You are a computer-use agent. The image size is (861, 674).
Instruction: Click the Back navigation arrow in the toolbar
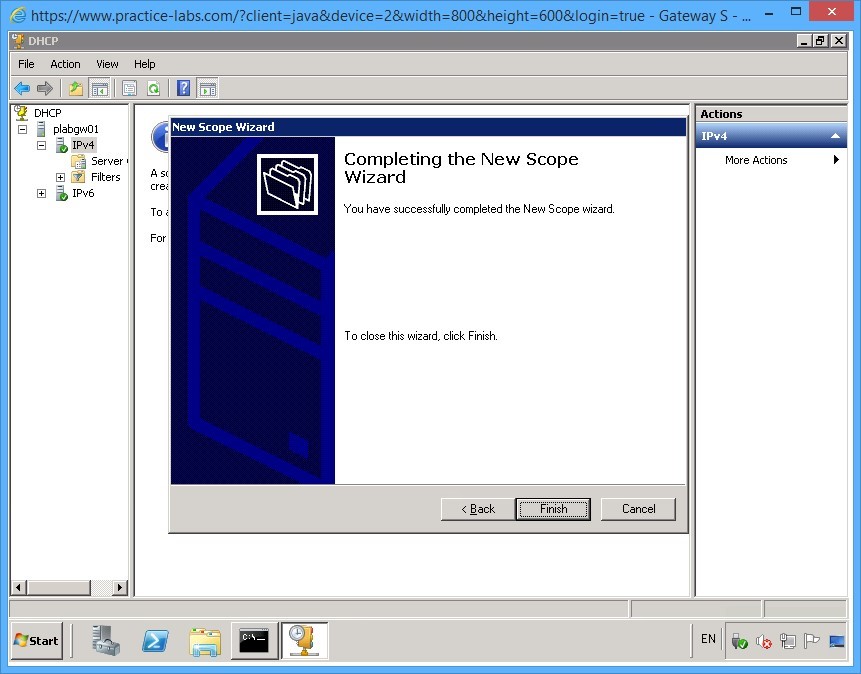coord(22,88)
